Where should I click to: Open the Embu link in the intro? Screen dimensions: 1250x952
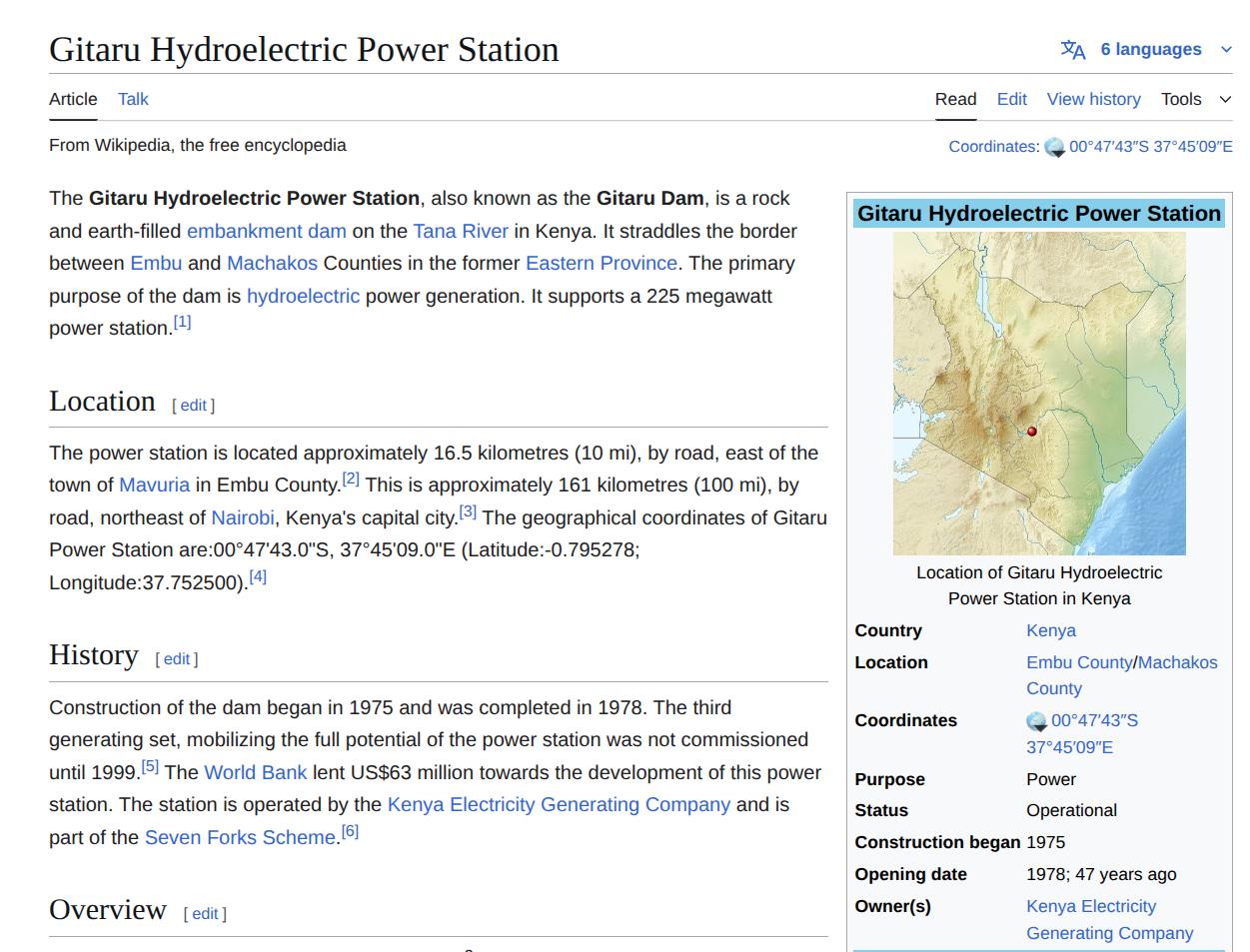[x=156, y=263]
